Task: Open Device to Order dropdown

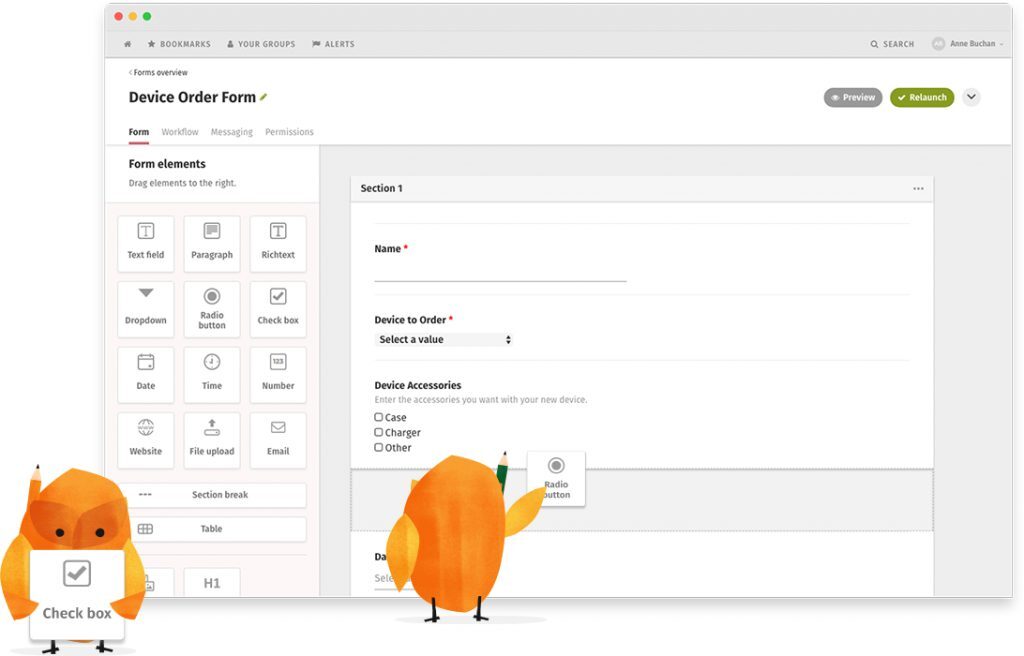Action: (x=444, y=339)
